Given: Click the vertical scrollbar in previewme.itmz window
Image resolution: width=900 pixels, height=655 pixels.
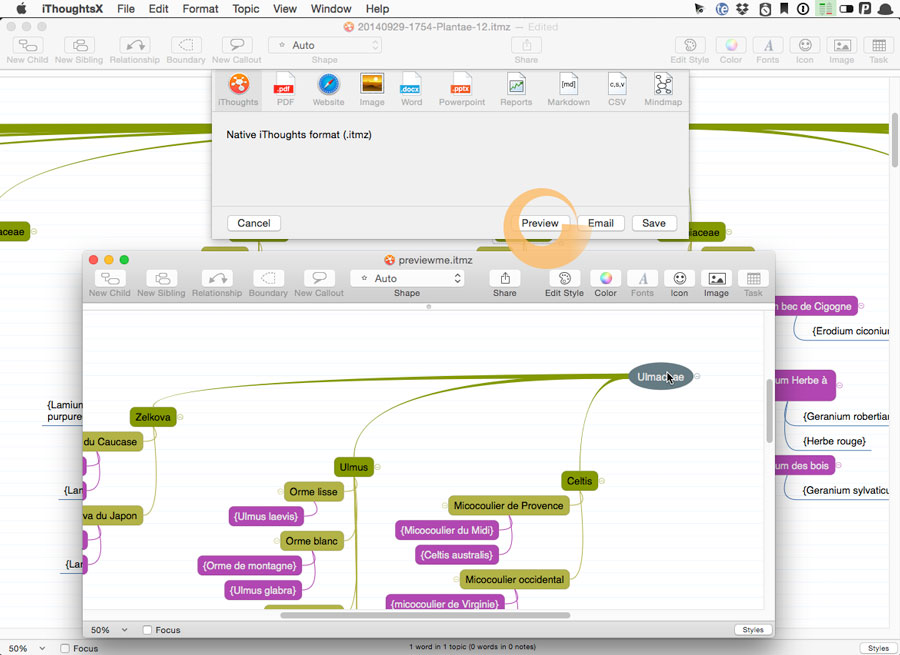Looking at the screenshot, I should (770, 411).
